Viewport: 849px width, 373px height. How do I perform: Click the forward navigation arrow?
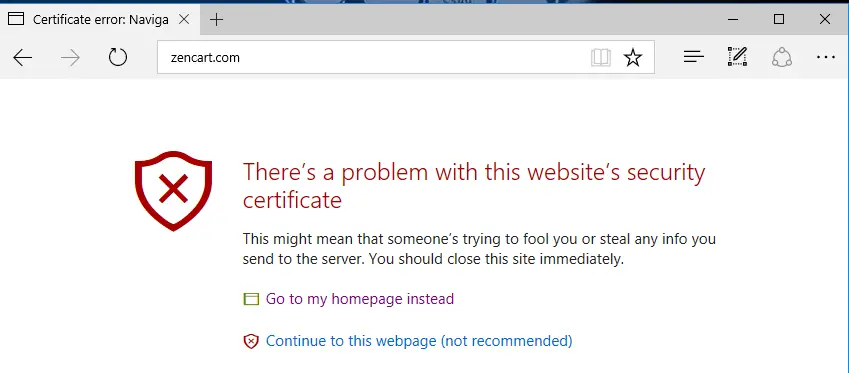pos(70,57)
